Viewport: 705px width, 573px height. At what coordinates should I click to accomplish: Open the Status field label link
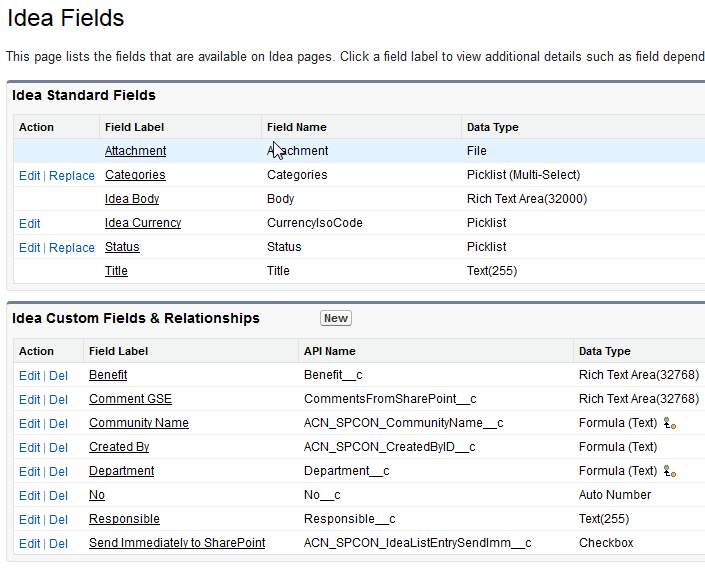[122, 247]
